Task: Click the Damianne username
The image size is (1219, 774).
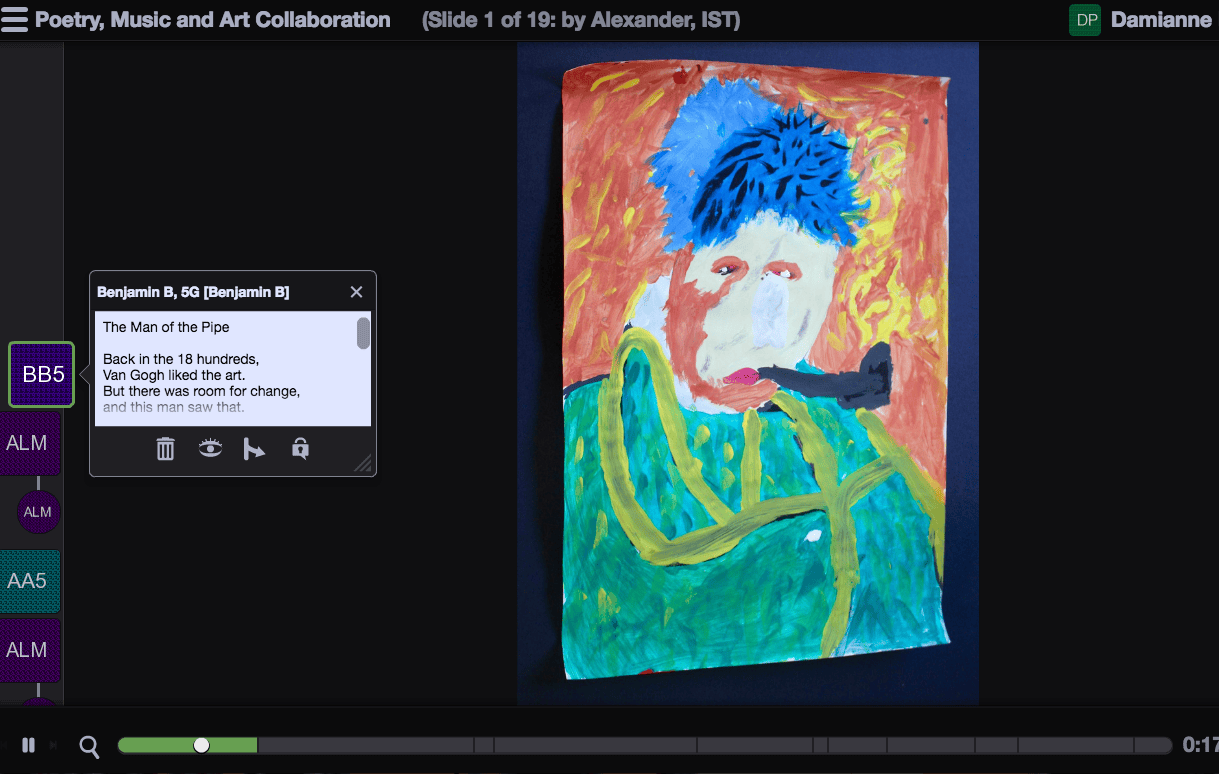Action: pyautogui.click(x=1161, y=20)
